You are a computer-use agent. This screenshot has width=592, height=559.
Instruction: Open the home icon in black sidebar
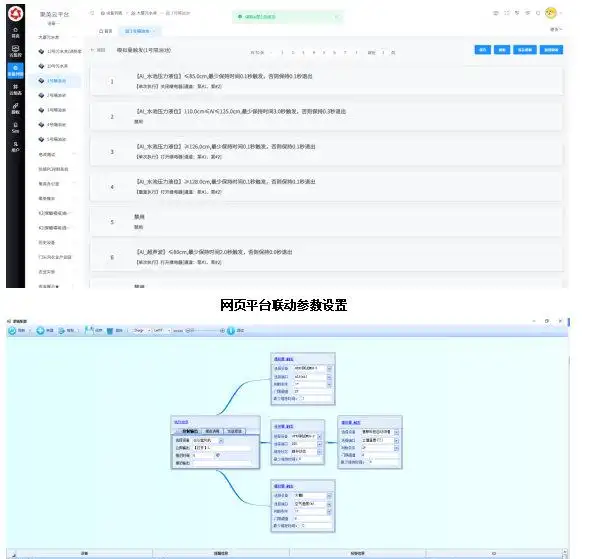point(15,32)
